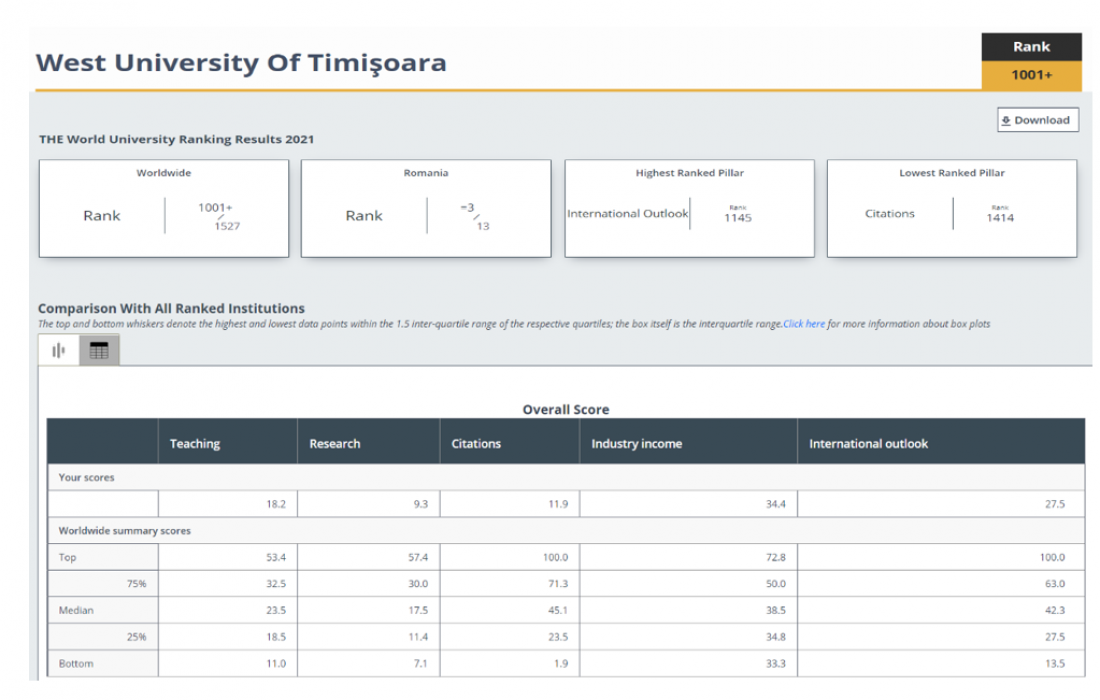Switch to the table view icon
Image resolution: width=1100 pixels, height=700 pixels.
click(99, 350)
